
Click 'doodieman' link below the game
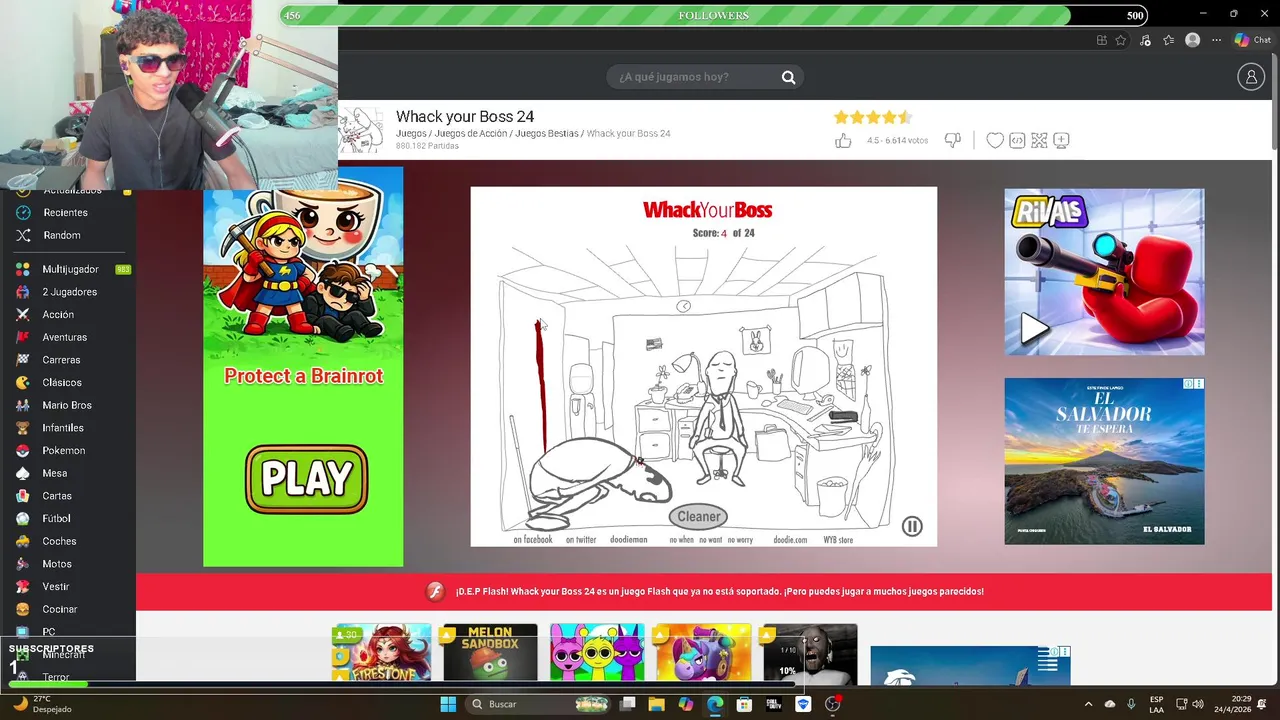(629, 540)
